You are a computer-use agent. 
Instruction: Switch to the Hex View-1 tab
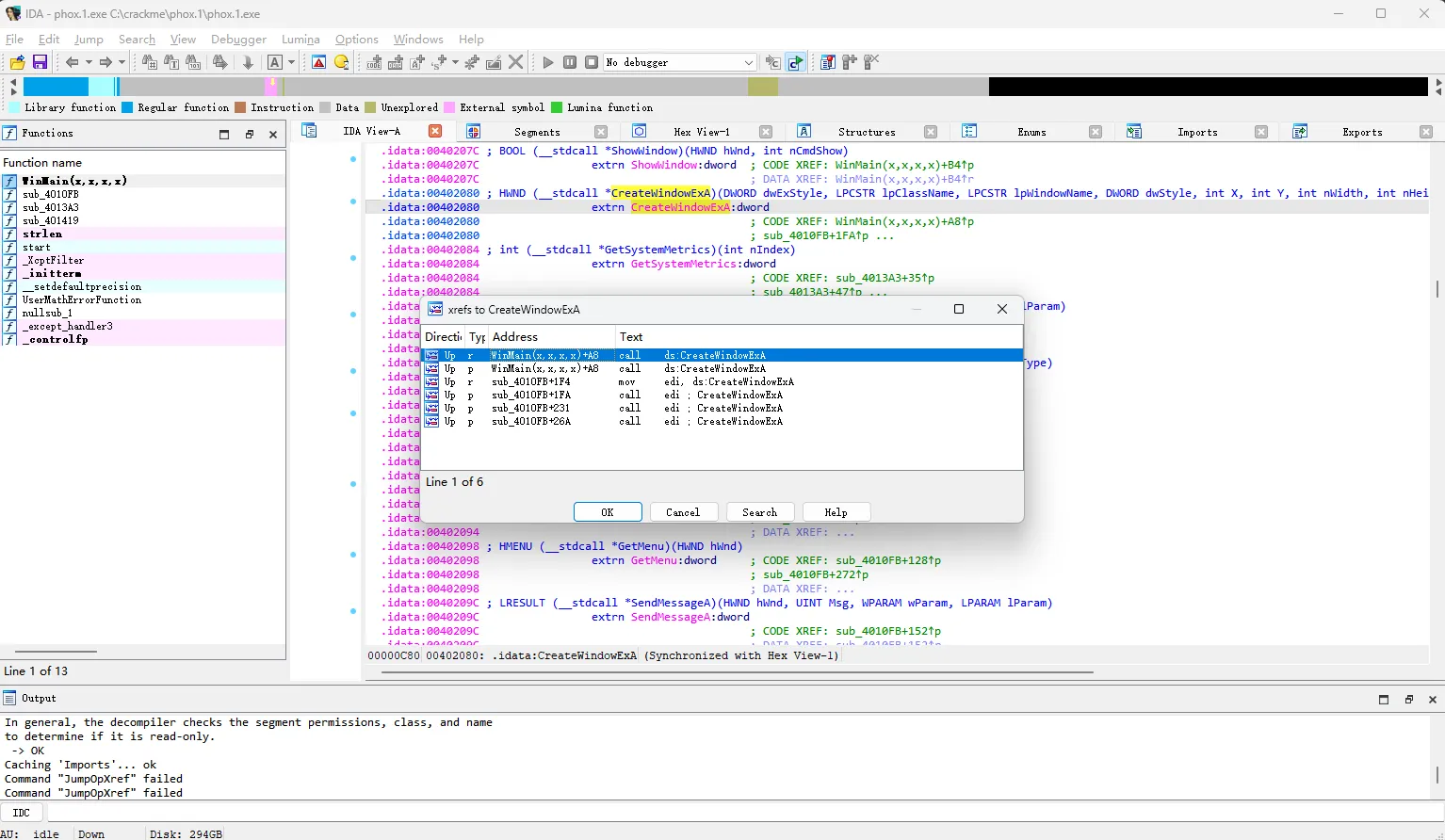point(702,132)
